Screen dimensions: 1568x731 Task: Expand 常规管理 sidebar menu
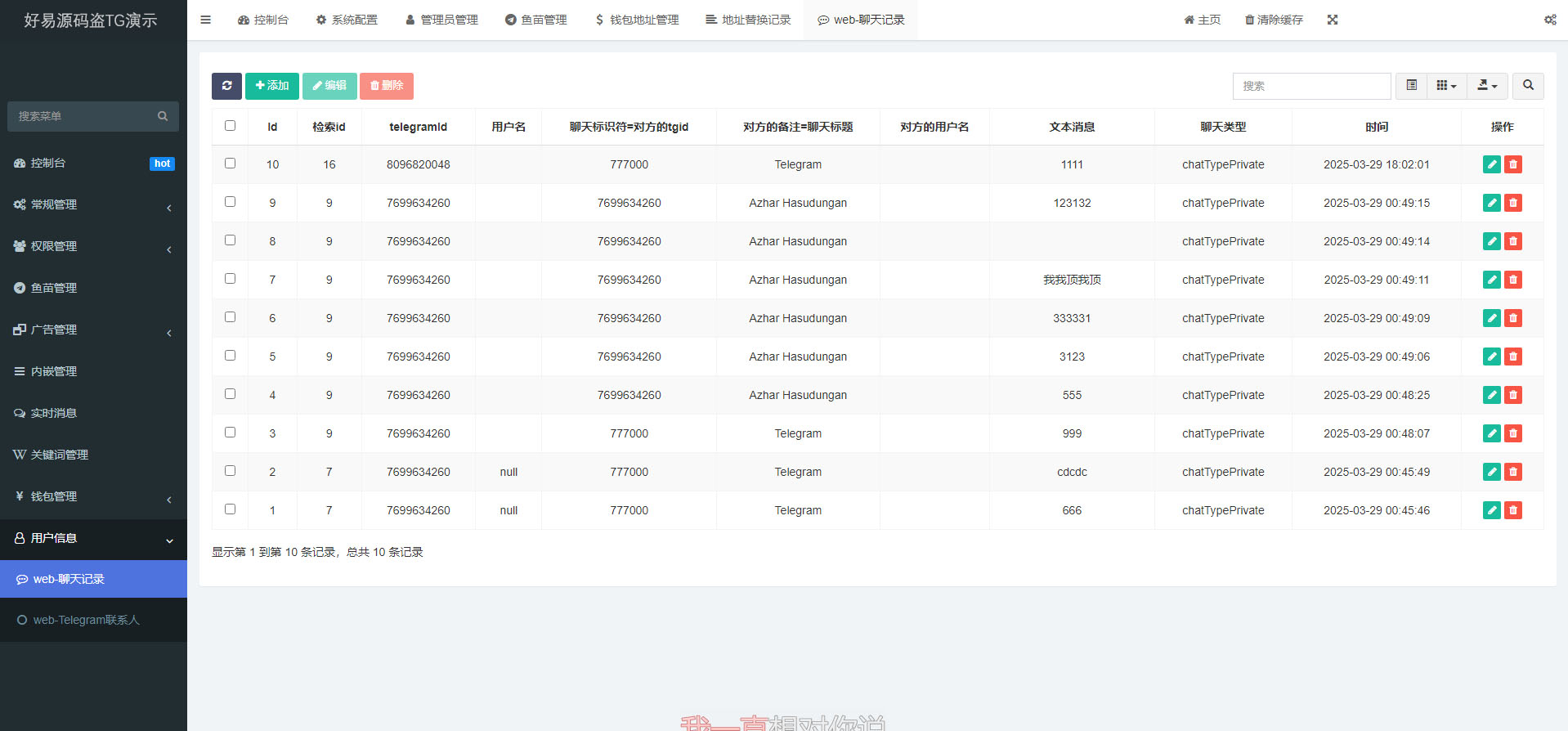(93, 204)
